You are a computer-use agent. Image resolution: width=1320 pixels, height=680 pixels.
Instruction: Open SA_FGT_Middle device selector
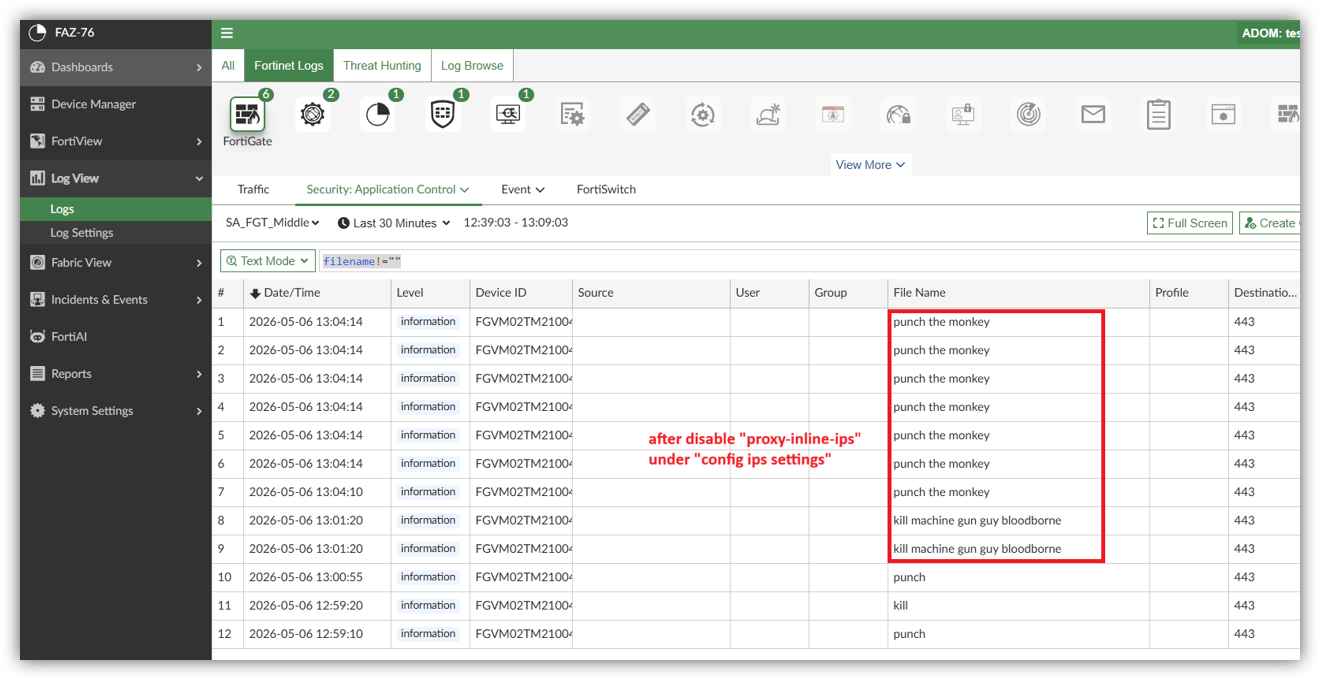(x=272, y=223)
